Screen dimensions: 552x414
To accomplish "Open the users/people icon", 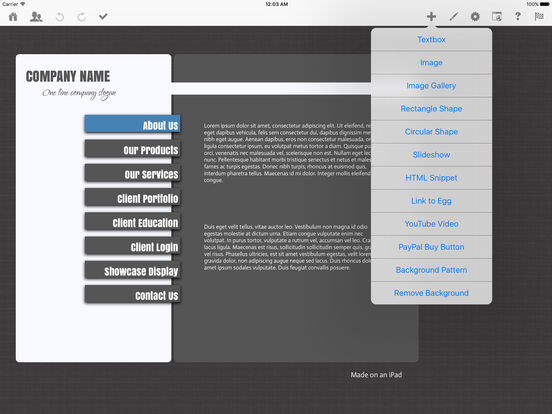I will [36, 17].
